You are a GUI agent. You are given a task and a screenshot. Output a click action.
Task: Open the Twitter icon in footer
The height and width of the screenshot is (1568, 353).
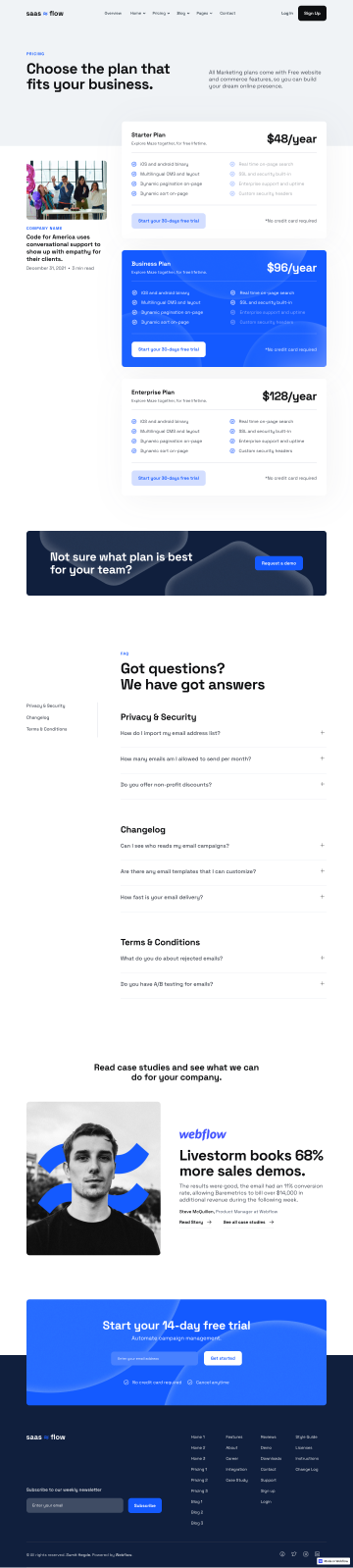pos(293,1553)
